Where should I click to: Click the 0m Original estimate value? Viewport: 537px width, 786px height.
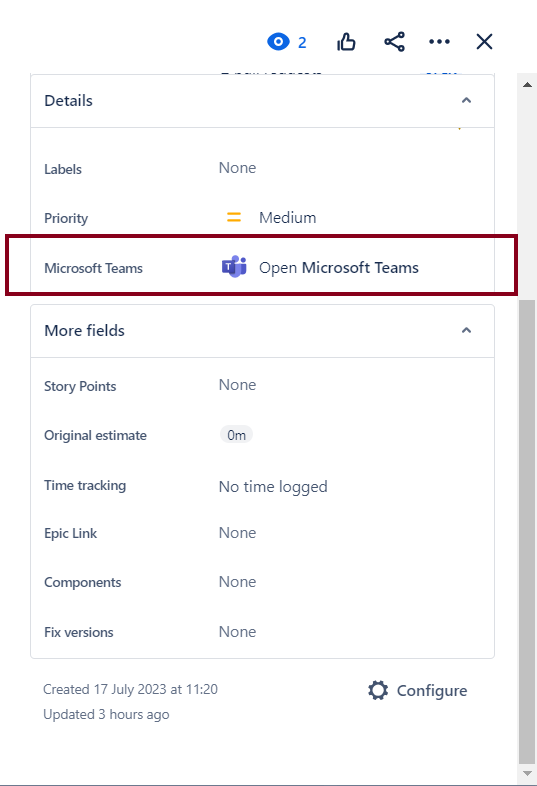click(x=236, y=435)
